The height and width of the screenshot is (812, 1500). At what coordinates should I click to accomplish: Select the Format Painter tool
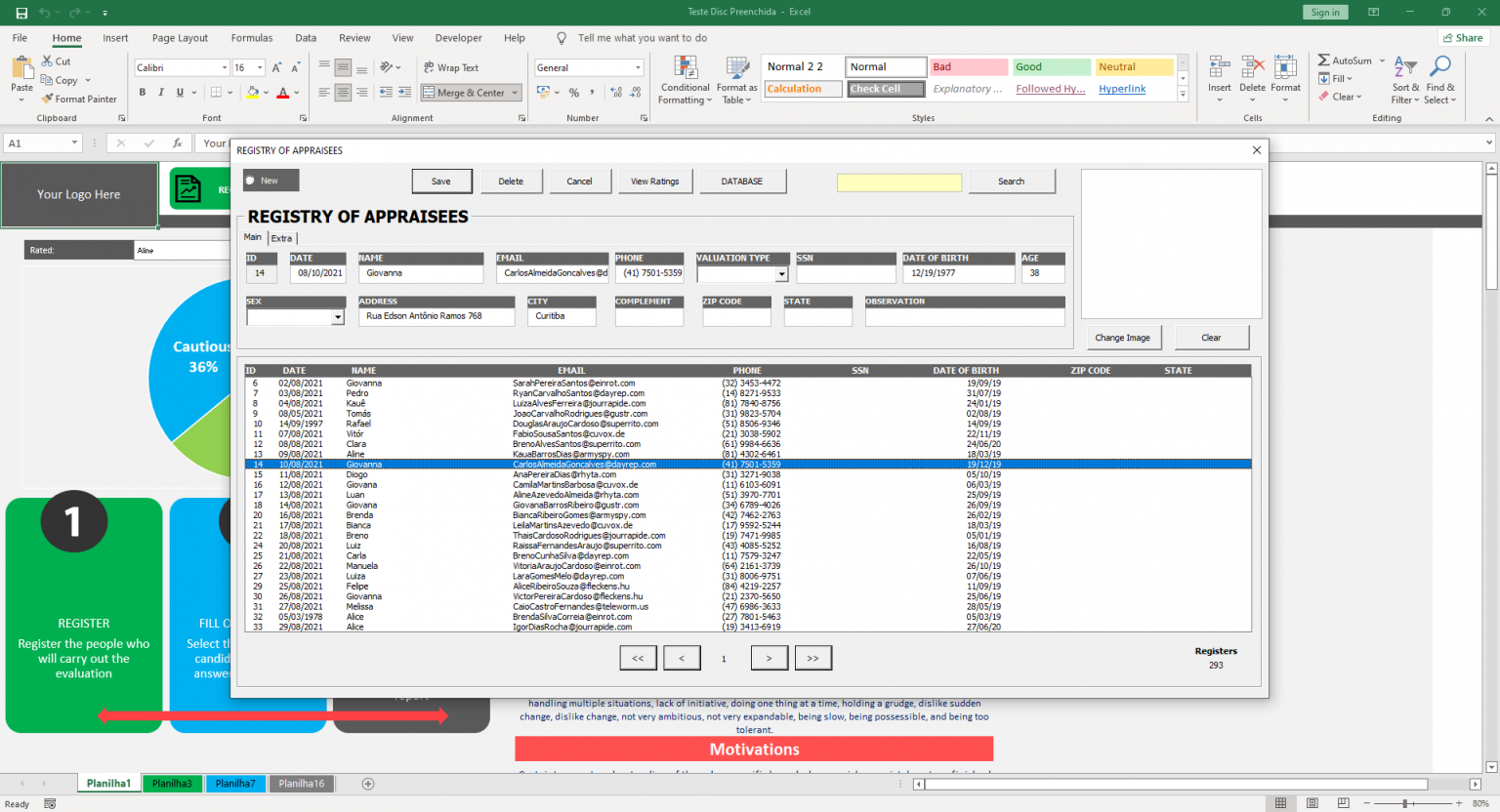79,99
